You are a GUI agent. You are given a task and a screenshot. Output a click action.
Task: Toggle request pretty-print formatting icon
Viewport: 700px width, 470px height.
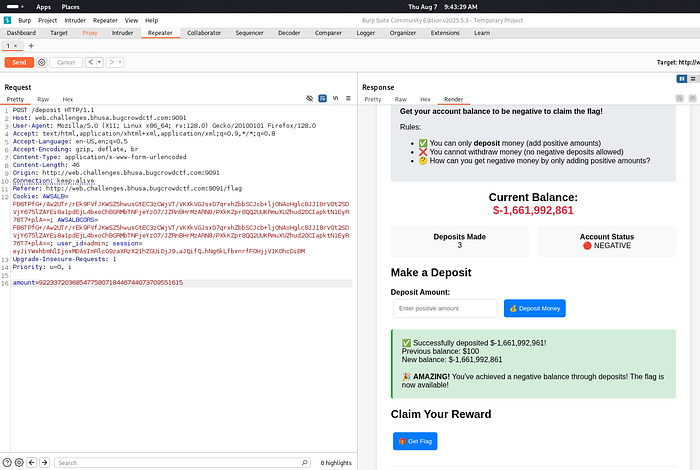click(x=322, y=98)
